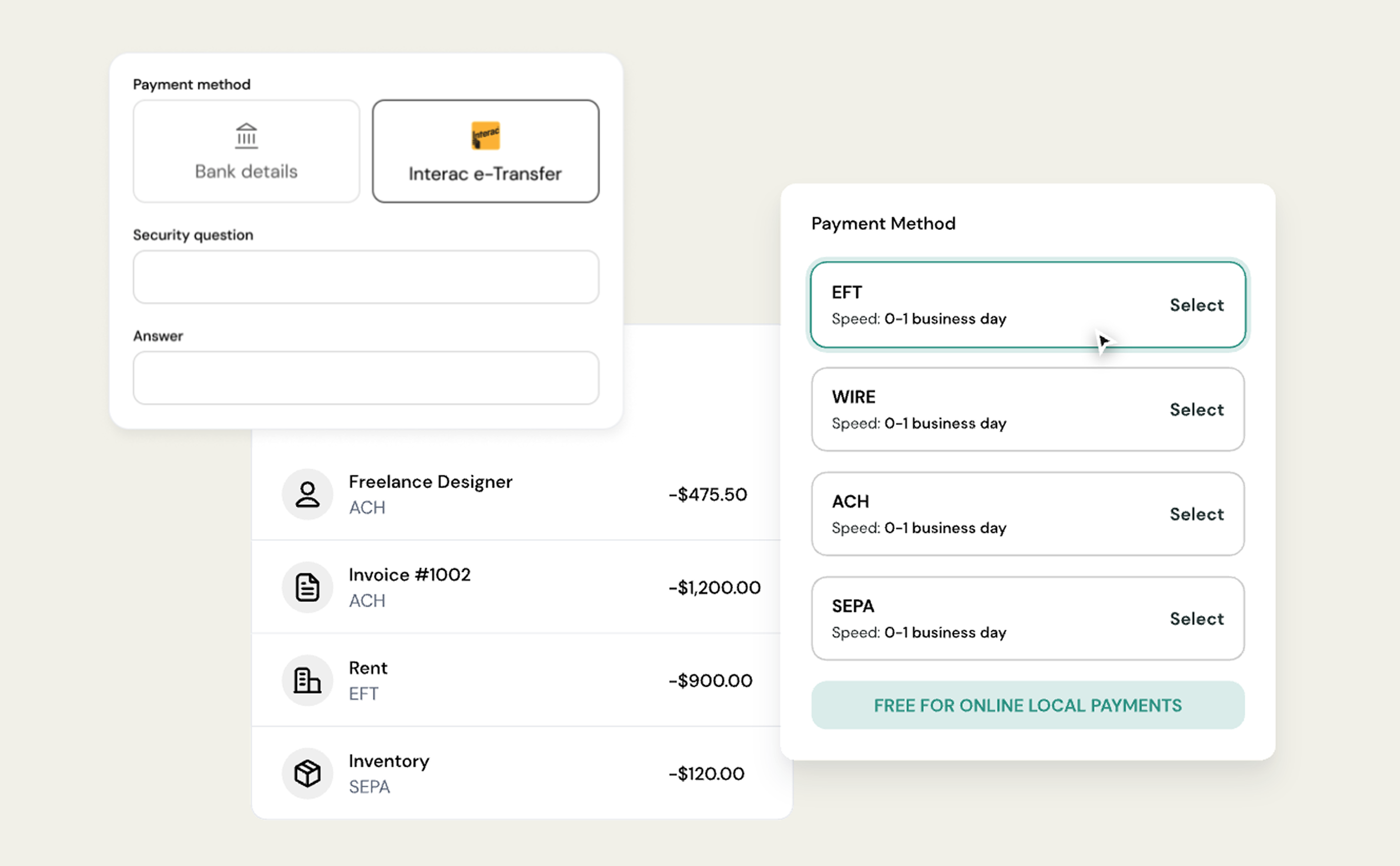
Task: Click Select for the SEPA method
Action: coord(1196,618)
